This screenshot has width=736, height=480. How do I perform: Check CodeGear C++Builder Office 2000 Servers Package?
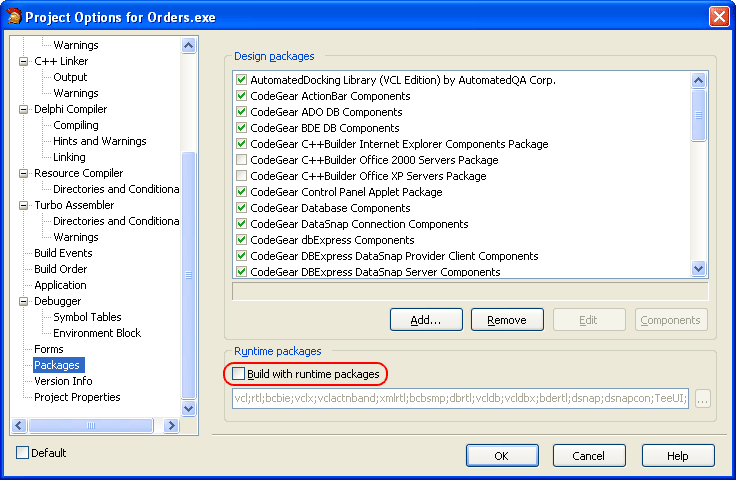241,160
